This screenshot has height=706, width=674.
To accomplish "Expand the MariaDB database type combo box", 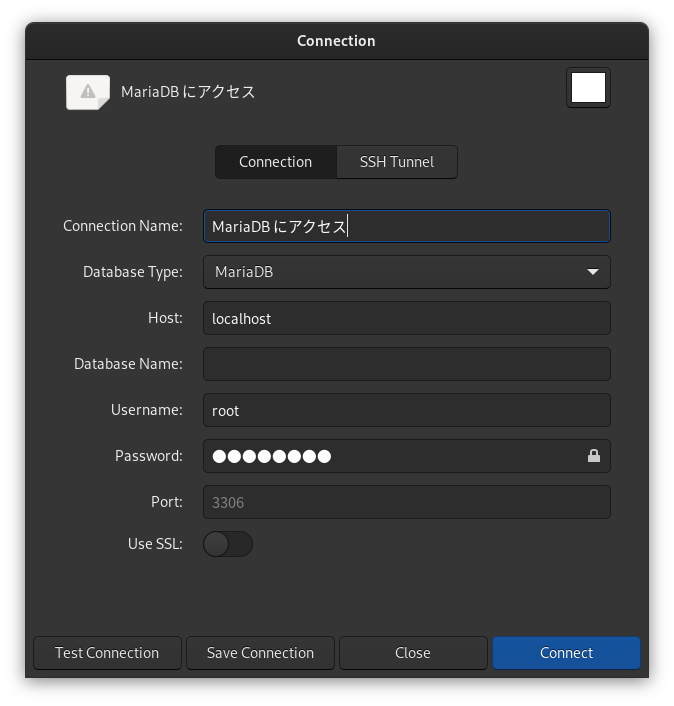I will coord(407,272).
